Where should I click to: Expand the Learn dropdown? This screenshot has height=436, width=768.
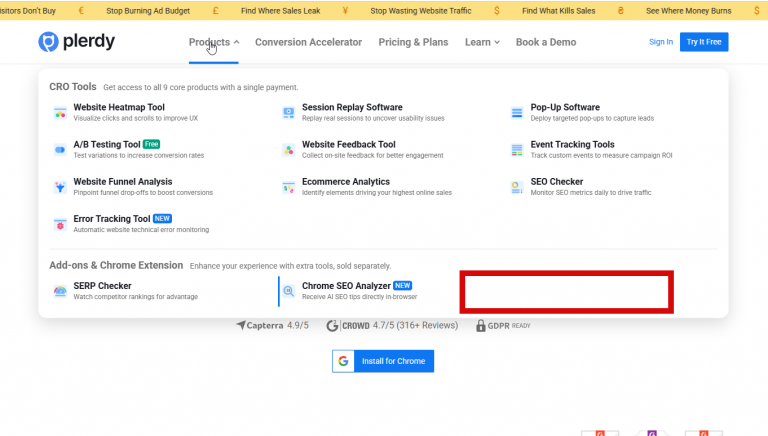482,42
